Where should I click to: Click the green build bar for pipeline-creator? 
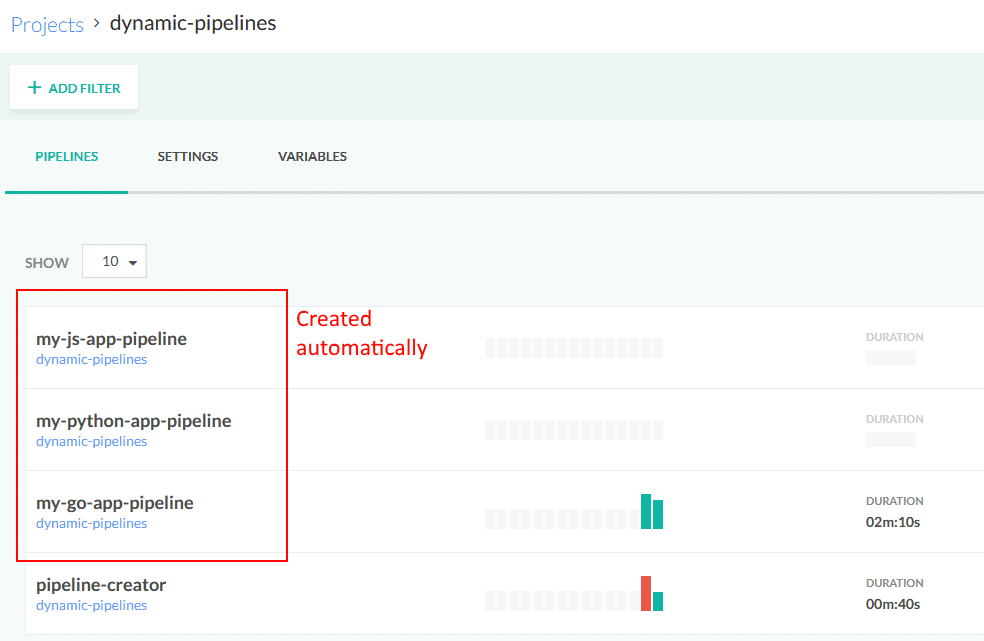click(x=658, y=601)
